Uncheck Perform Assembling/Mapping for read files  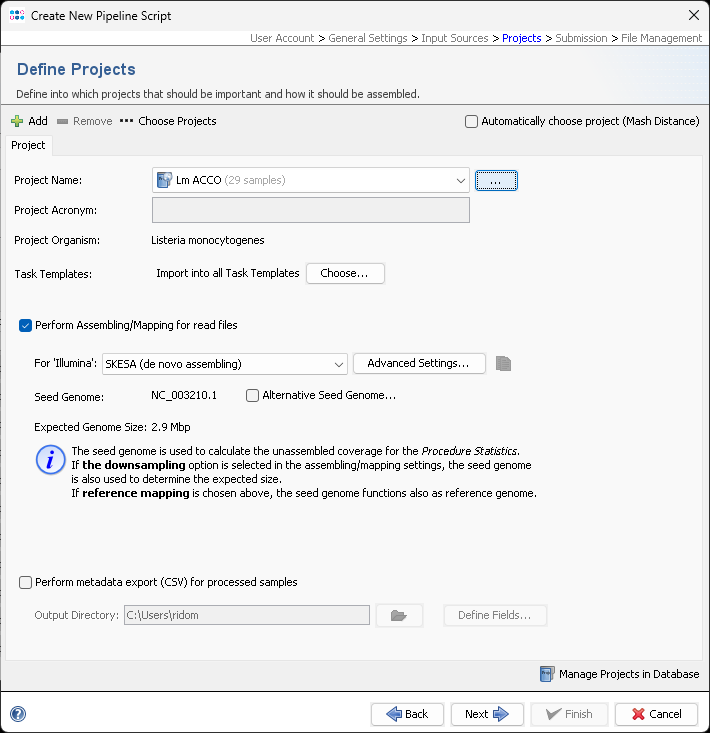(25, 325)
